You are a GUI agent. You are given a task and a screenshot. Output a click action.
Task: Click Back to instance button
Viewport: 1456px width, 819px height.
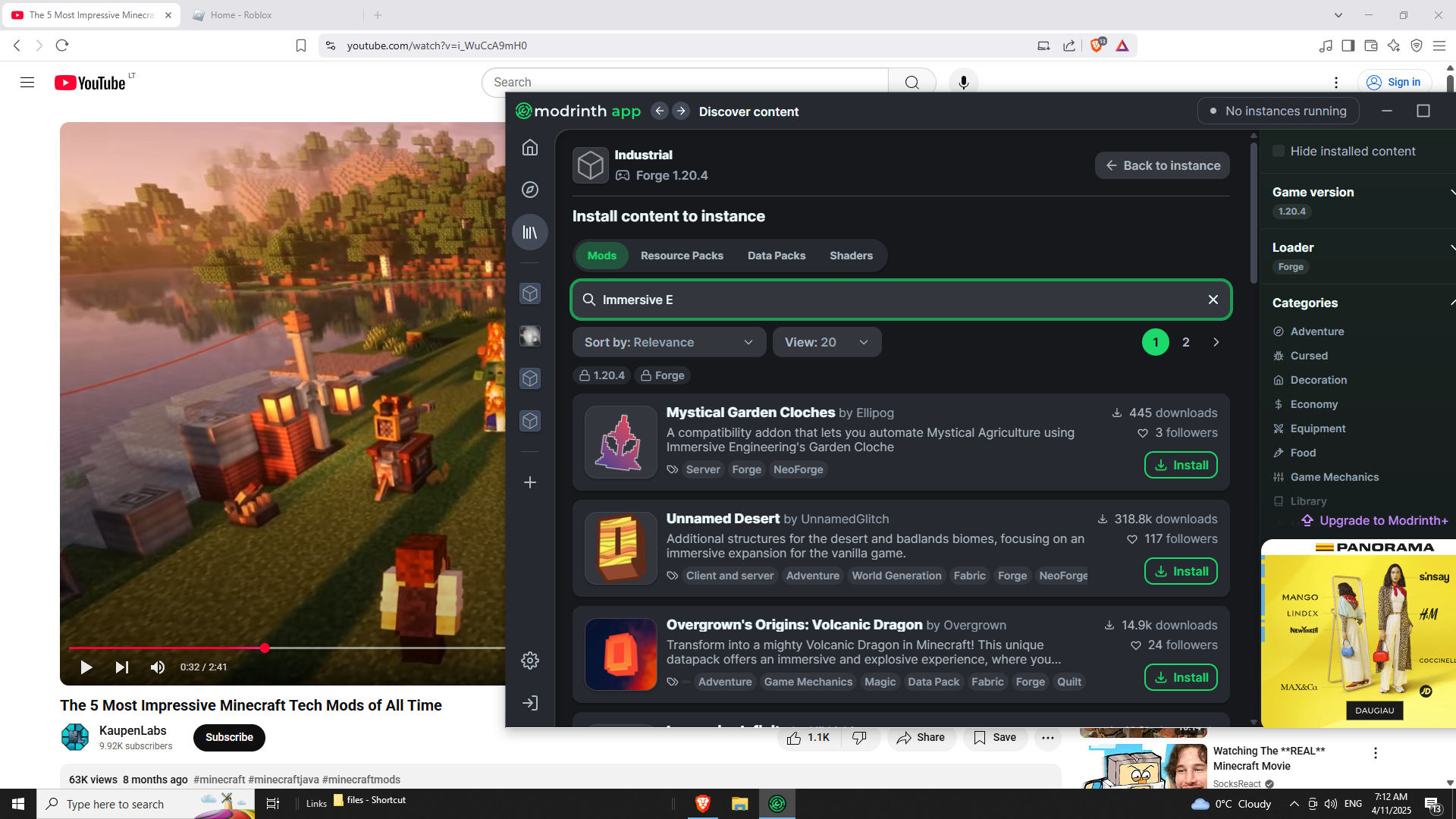click(x=1162, y=165)
